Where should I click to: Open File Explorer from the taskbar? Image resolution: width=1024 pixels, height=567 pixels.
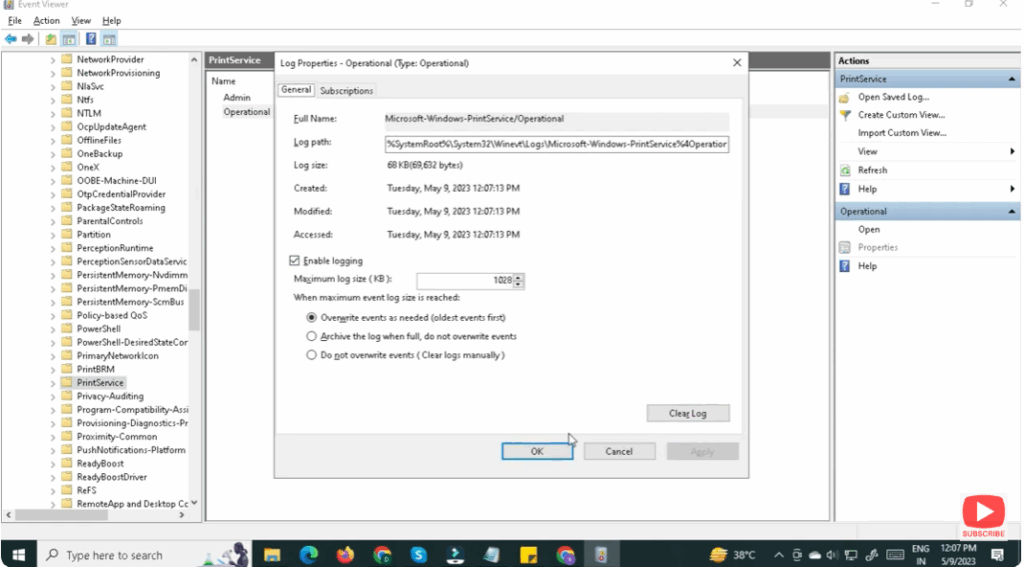pyautogui.click(x=272, y=555)
